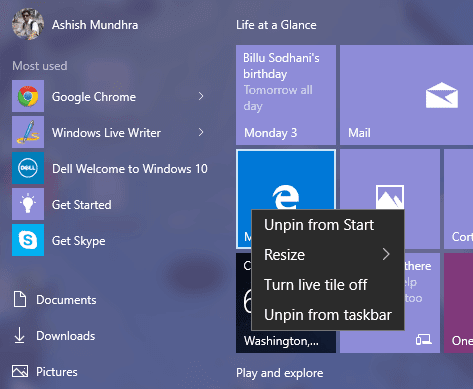This screenshot has width=473, height=389.
Task: Open the calendar tile showing Monday 3
Action: coord(286,95)
